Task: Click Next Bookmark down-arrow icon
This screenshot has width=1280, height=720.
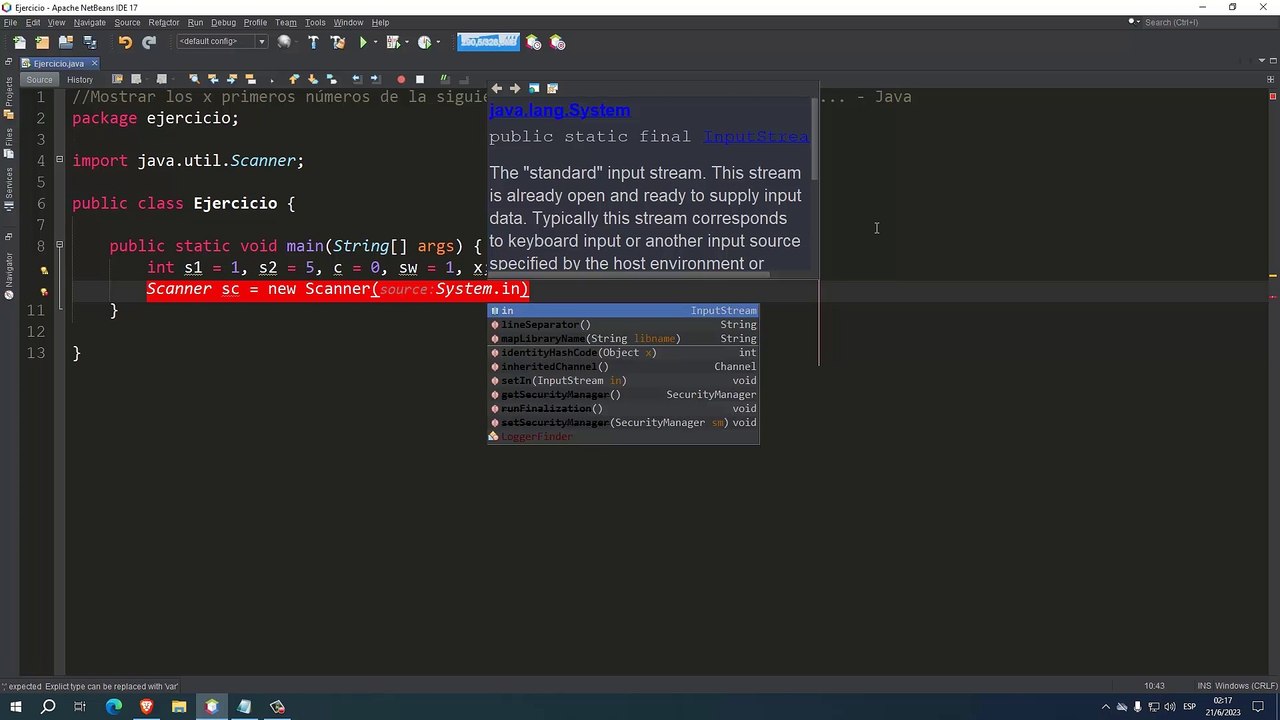Action: (x=312, y=79)
